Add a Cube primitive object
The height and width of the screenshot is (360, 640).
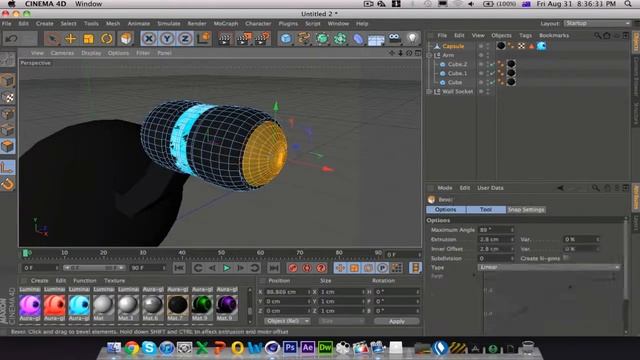coord(286,39)
